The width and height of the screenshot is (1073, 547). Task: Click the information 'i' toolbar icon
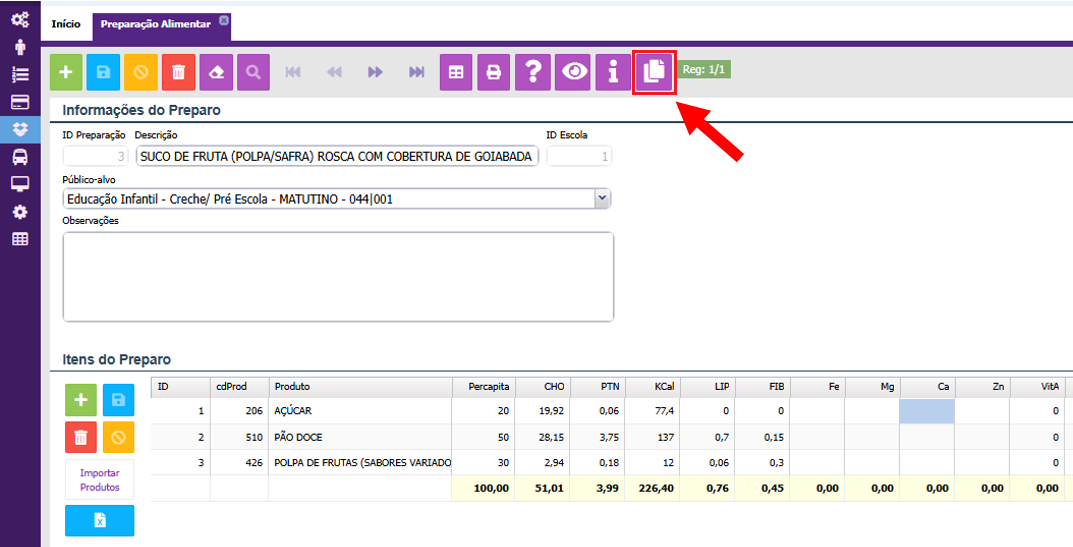613,72
